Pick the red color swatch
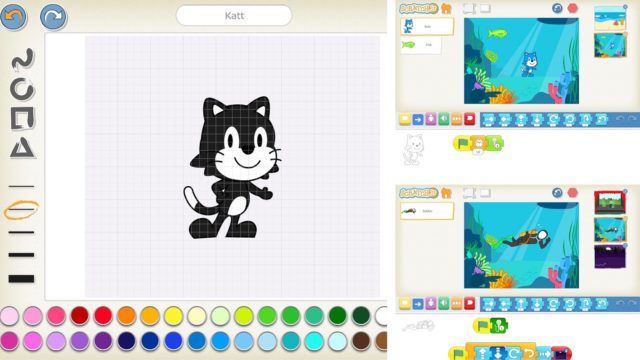This screenshot has height=360, width=640. click(103, 316)
